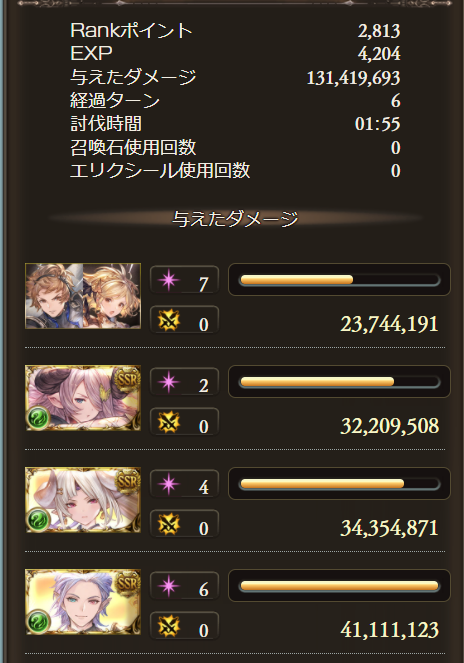Click the damage bar above 23,744,191
Viewport: 464px width, 663px height.
click(339, 279)
